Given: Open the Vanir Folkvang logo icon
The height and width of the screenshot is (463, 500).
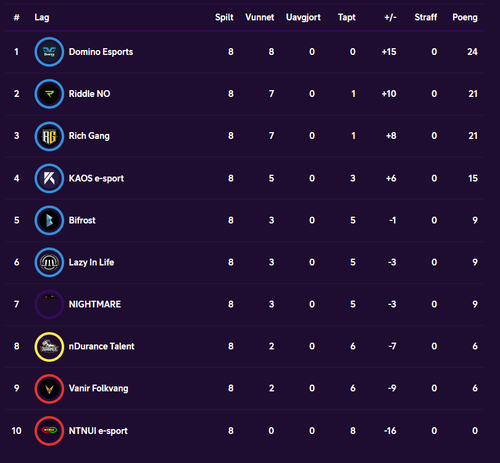Looking at the screenshot, I should (49, 388).
